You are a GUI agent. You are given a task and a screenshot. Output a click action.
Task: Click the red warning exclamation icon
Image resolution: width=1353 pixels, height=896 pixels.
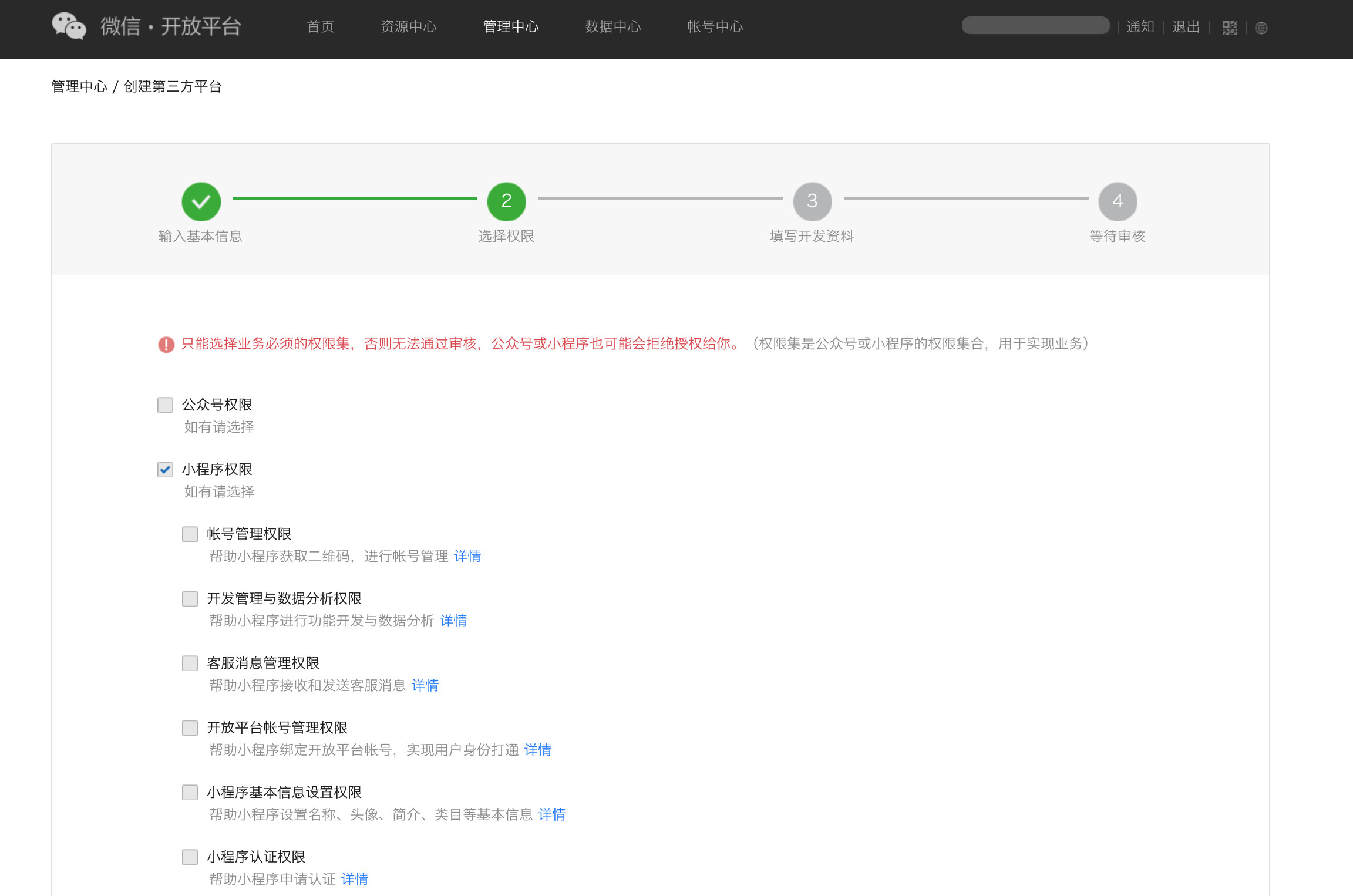166,345
